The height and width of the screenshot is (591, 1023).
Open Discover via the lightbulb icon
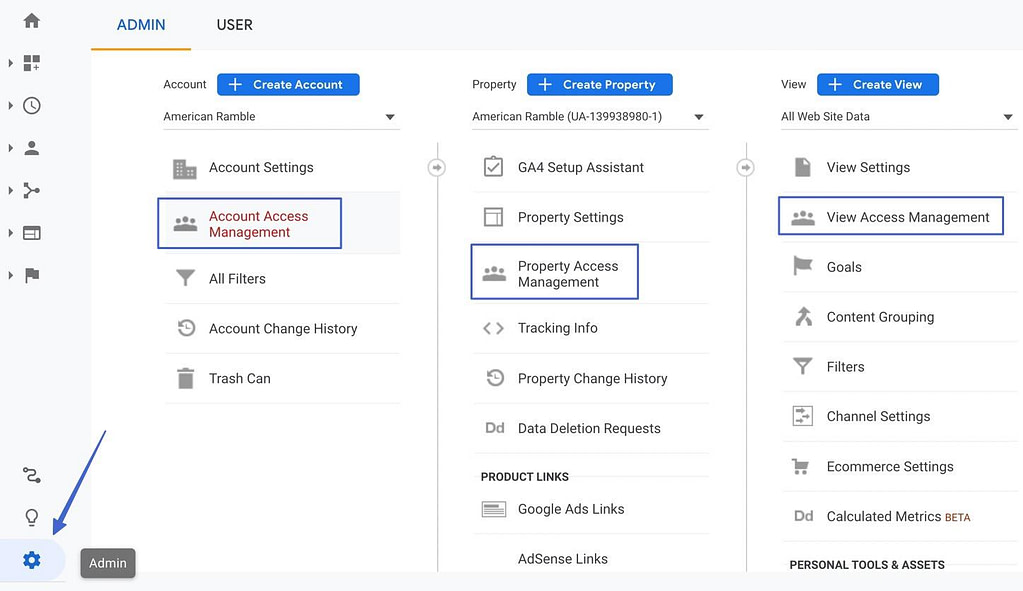pos(31,517)
